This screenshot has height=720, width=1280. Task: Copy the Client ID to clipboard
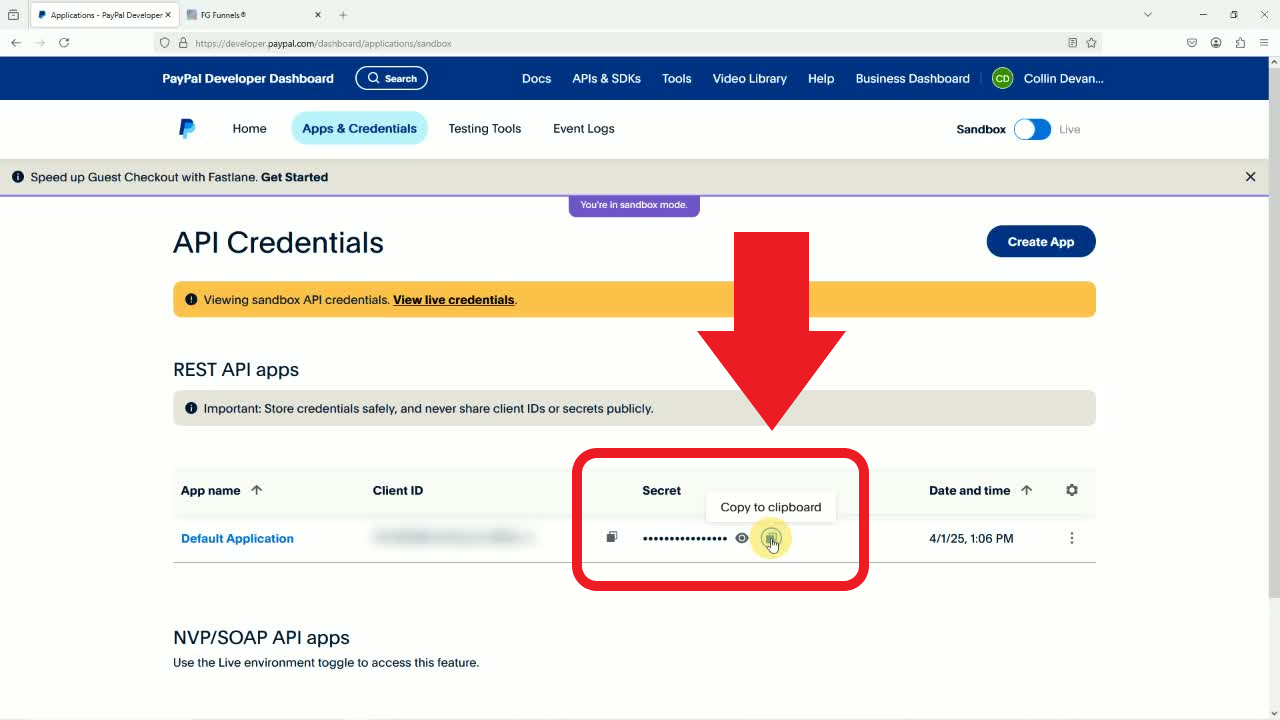coord(612,537)
